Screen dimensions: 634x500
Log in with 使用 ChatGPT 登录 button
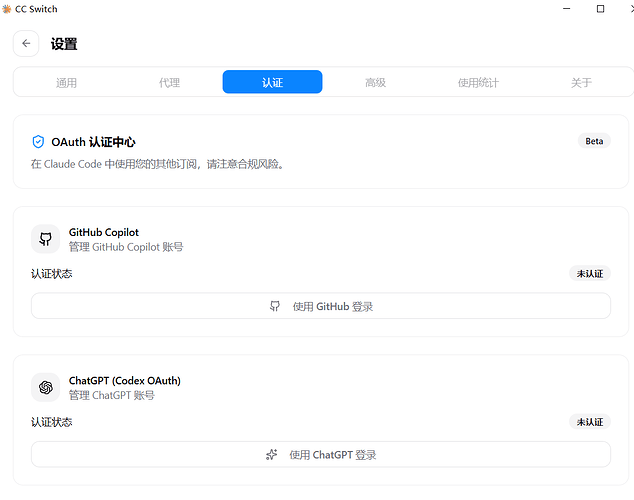click(x=321, y=454)
